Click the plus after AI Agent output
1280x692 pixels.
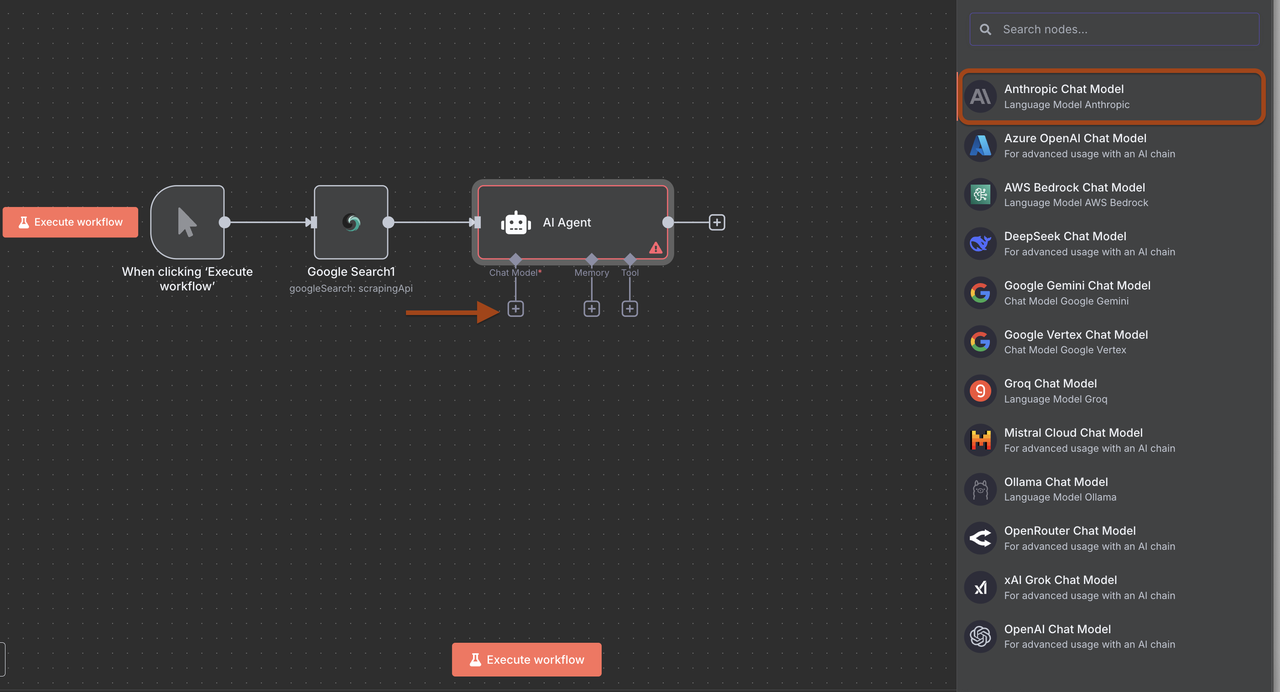[x=717, y=222]
